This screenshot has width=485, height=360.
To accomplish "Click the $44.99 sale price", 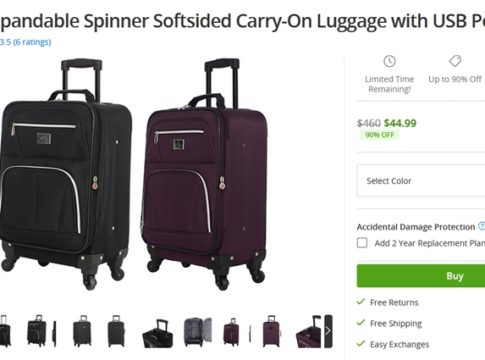I will click(400, 123).
